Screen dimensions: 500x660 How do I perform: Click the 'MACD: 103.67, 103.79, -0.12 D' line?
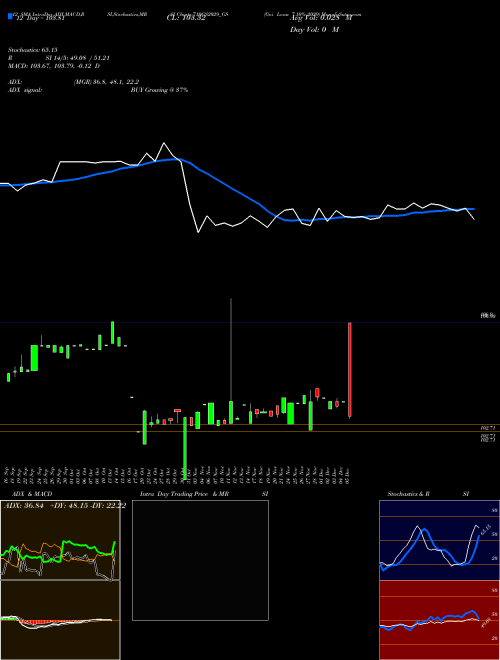pos(54,66)
